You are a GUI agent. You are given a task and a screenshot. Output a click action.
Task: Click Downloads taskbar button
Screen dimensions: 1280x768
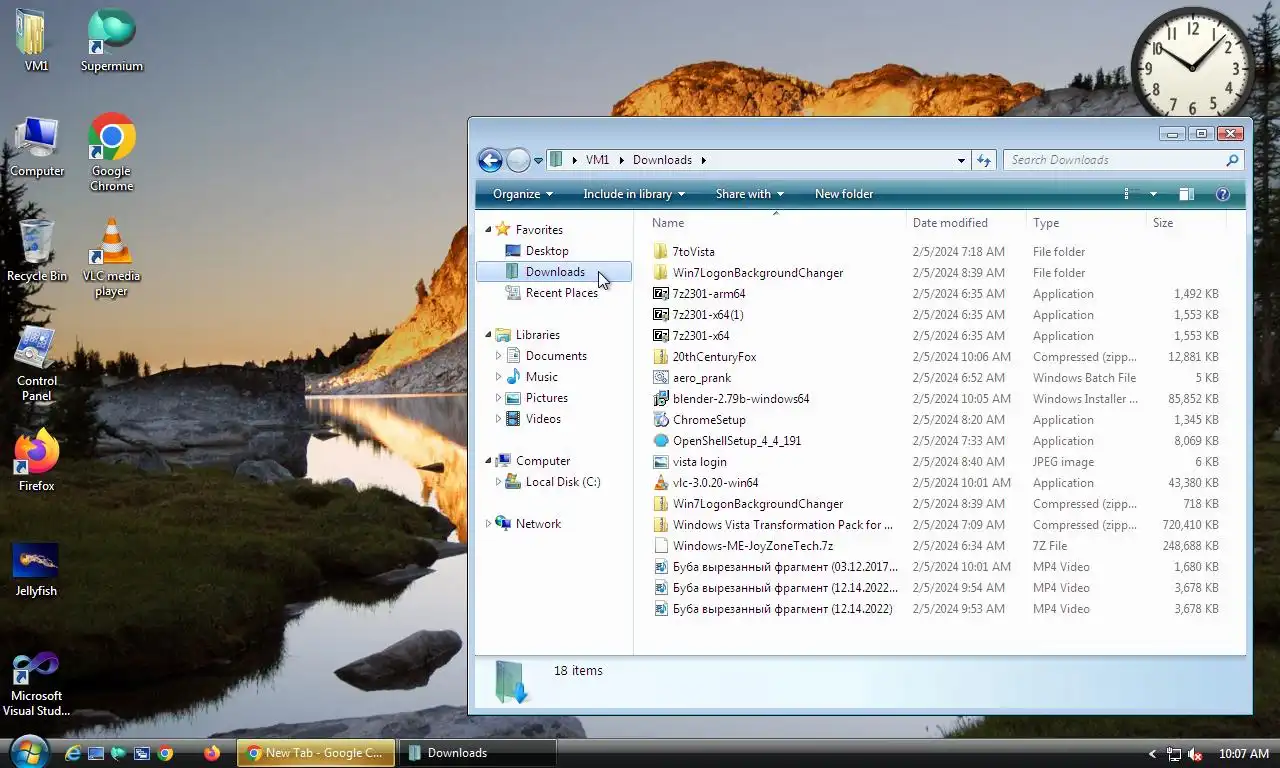[477, 753]
